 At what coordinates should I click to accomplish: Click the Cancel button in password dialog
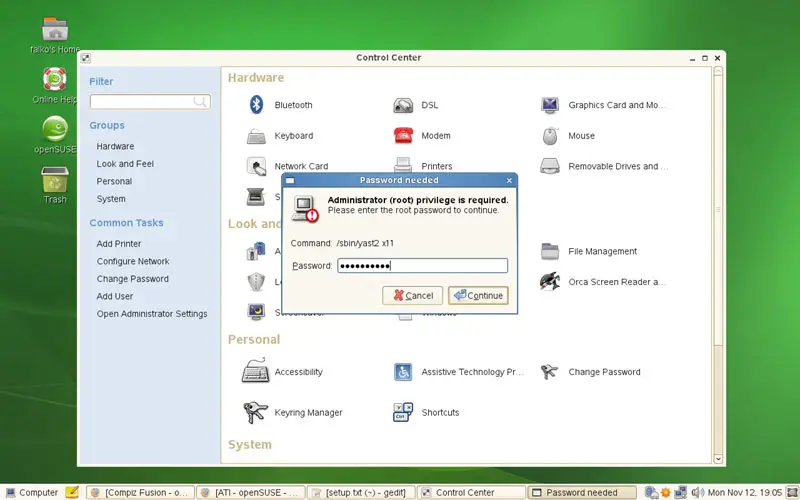click(x=412, y=295)
